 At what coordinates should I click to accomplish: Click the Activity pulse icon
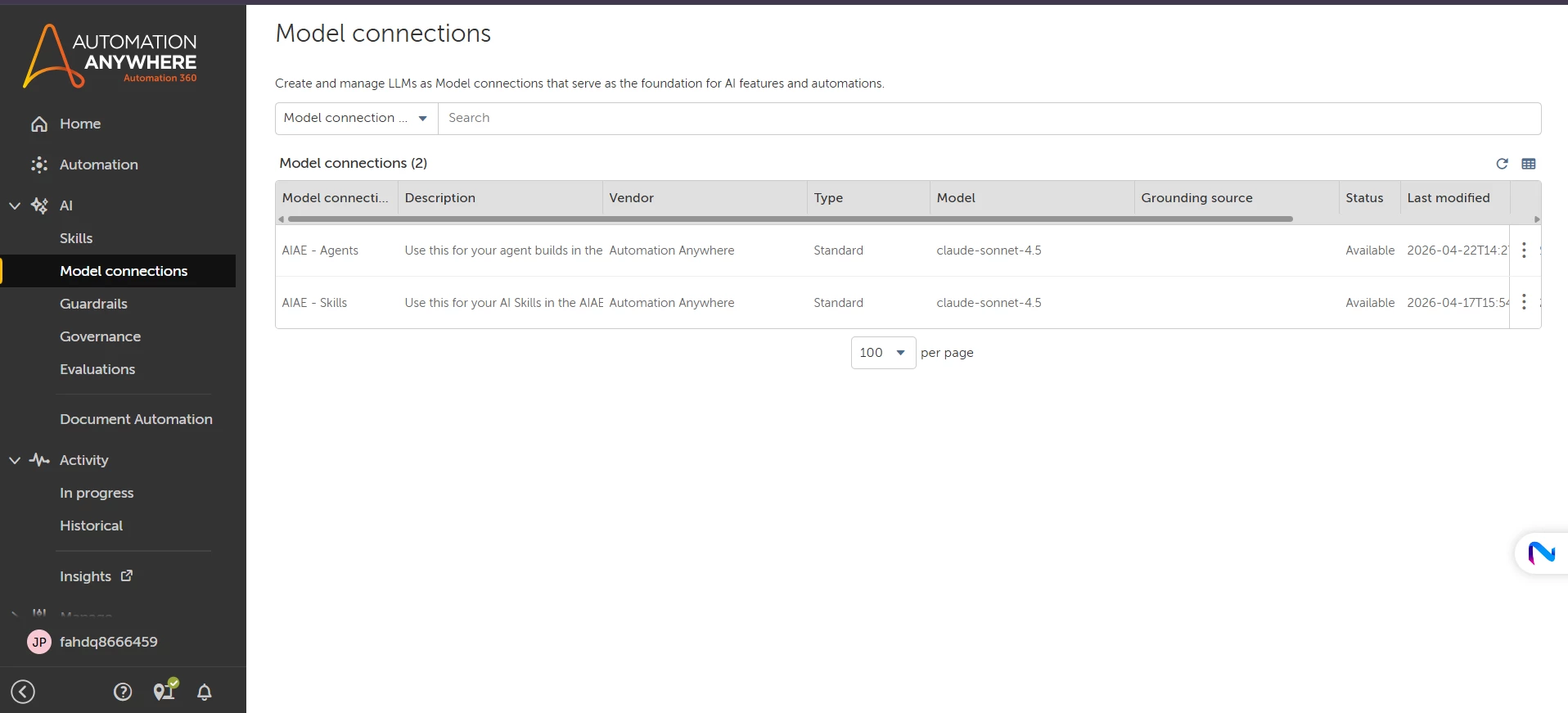[x=39, y=460]
